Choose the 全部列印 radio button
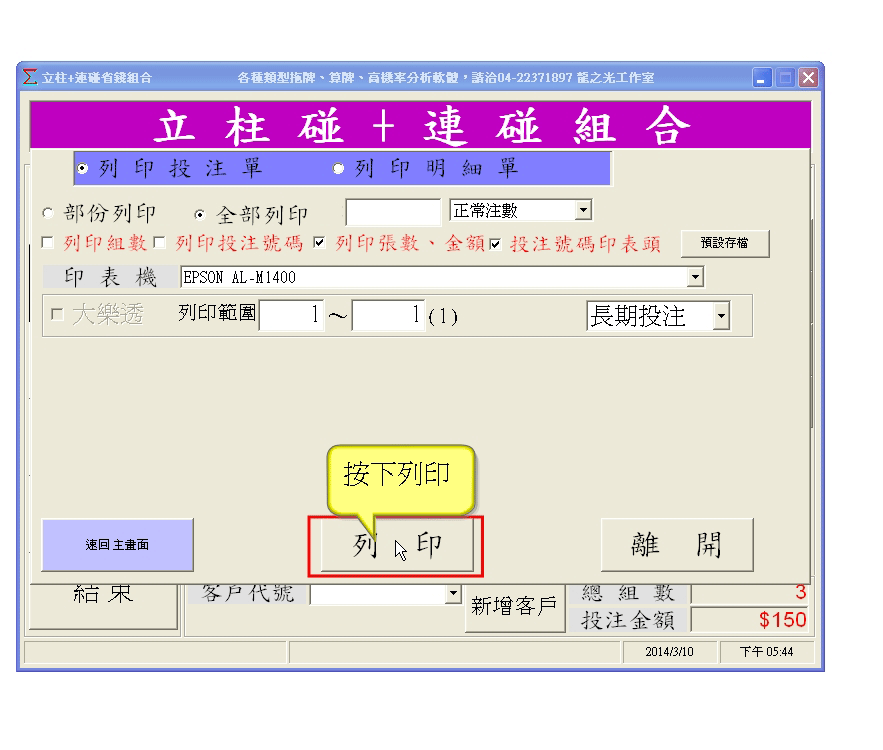Image resolution: width=883 pixels, height=750 pixels. tap(201, 214)
